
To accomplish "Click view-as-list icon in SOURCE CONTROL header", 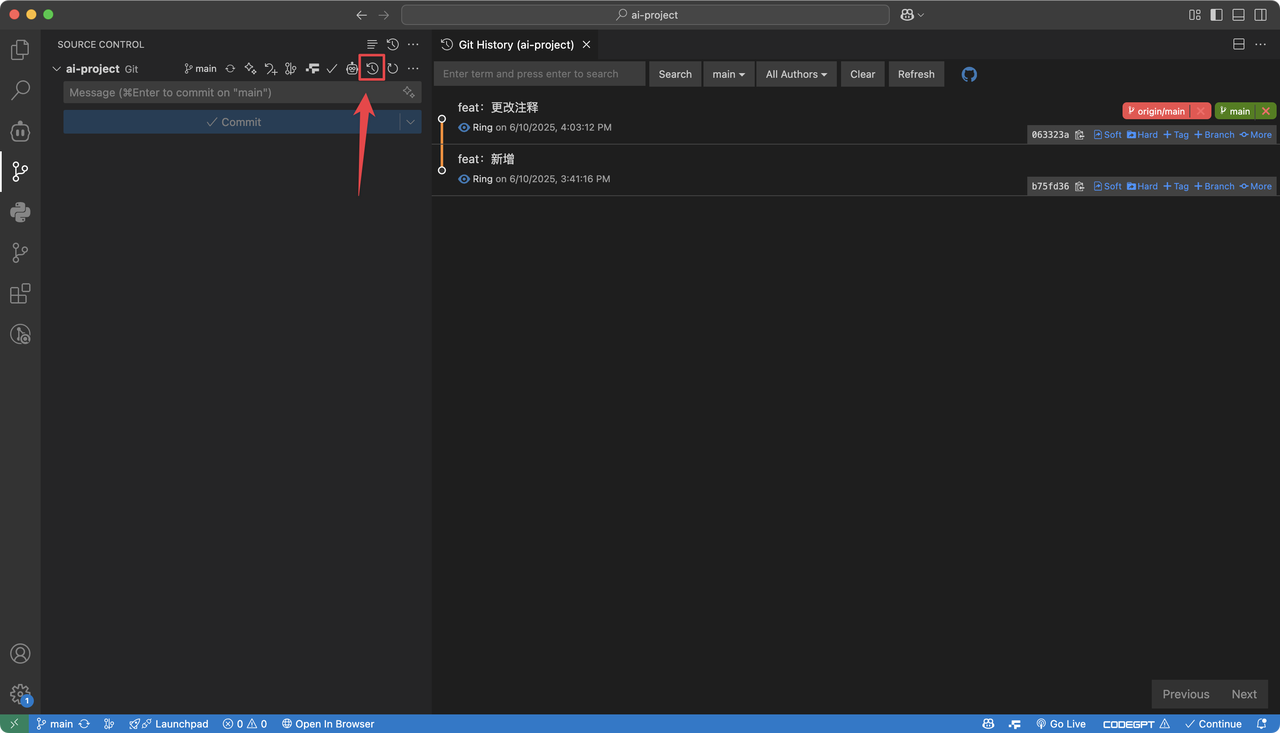I will coord(372,44).
